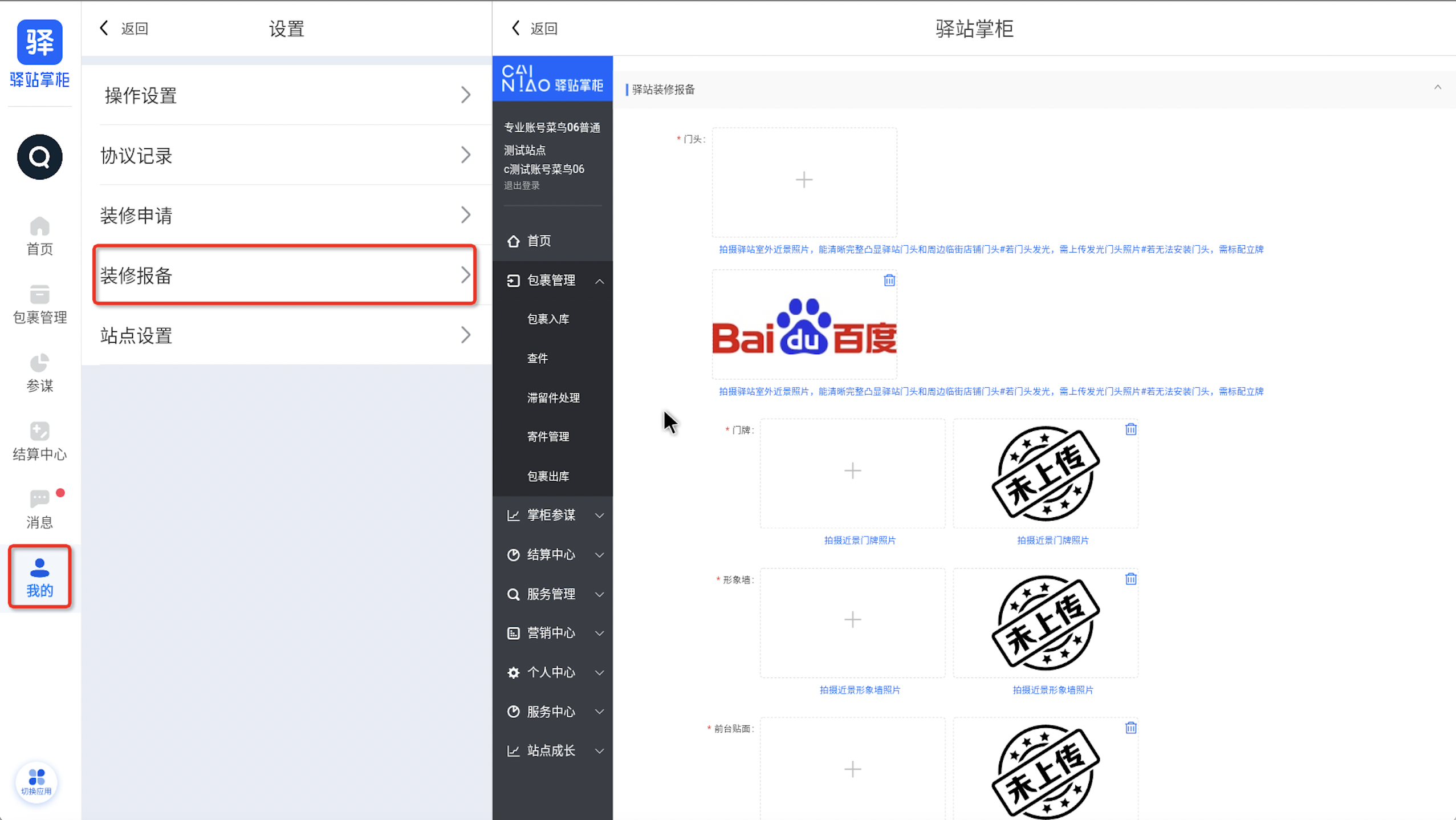Viewport: 1456px width, 820px height.
Task: Open 操作设置 settings row
Action: point(287,95)
